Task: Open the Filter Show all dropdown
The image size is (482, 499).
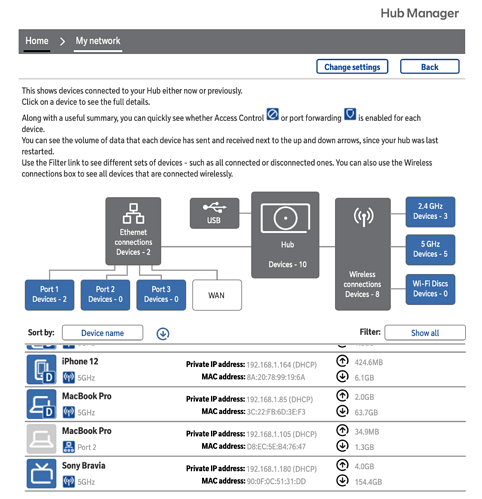Action: tap(425, 333)
